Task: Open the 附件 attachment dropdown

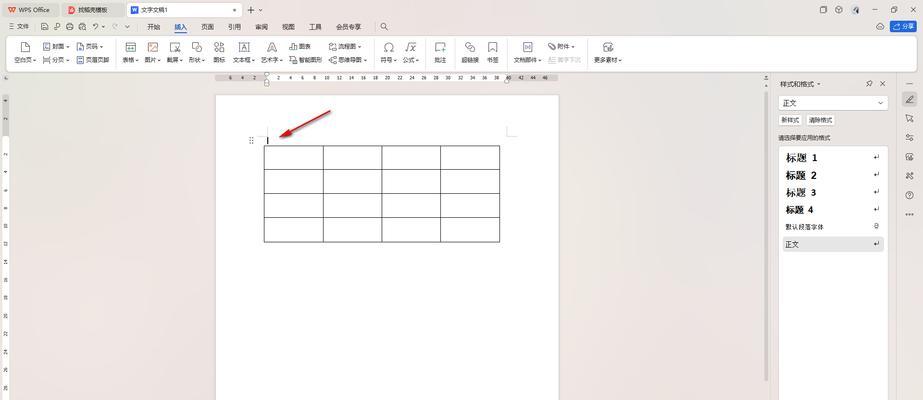Action: click(x=561, y=46)
